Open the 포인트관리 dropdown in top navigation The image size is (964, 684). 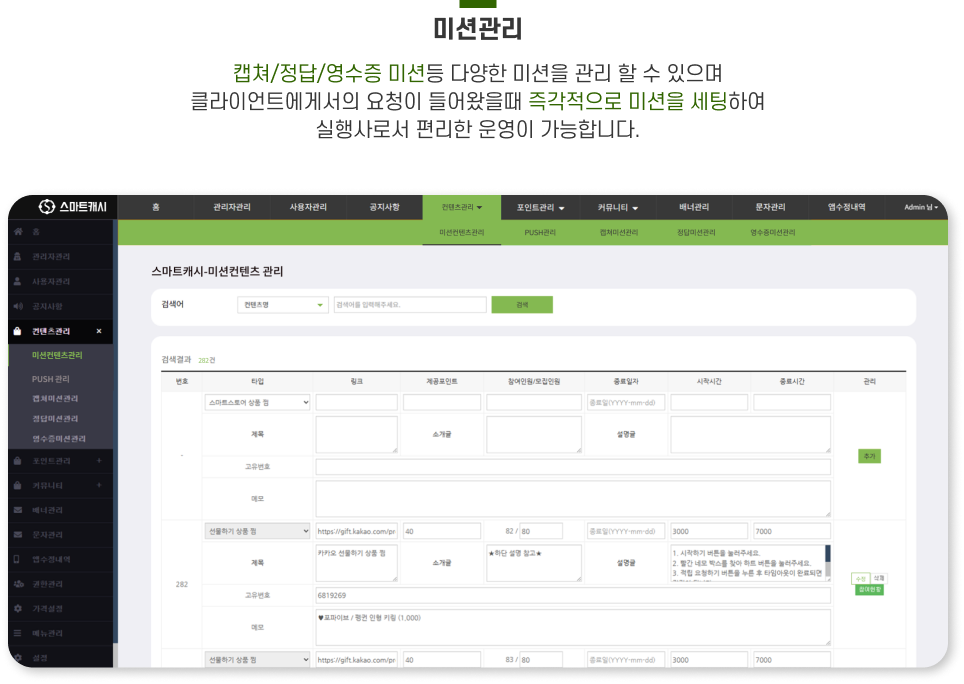point(540,208)
